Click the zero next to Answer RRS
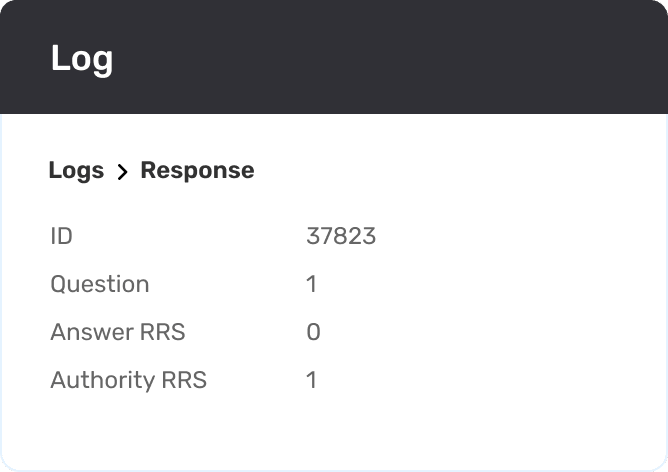Viewport: 668px width, 472px height. 313,332
